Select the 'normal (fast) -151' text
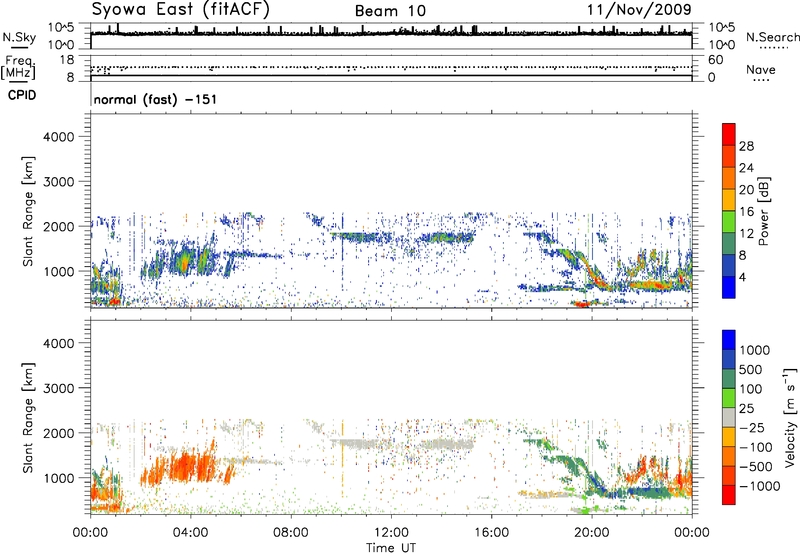 [155, 99]
